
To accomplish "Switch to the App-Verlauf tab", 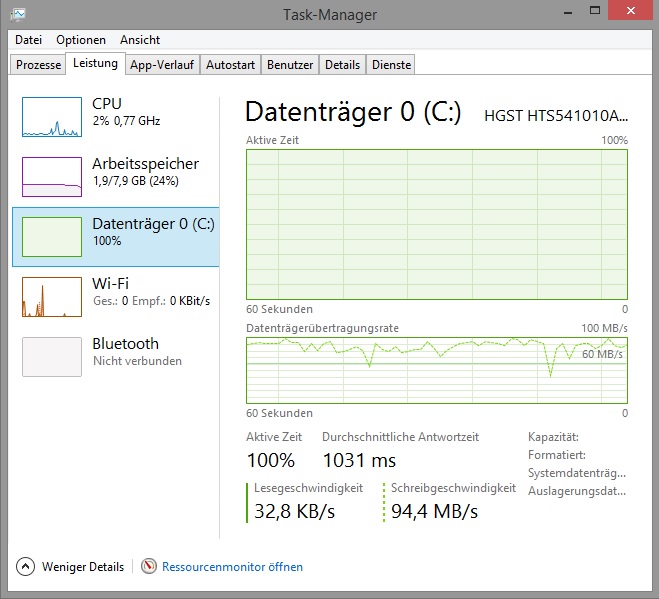I will click(161, 65).
